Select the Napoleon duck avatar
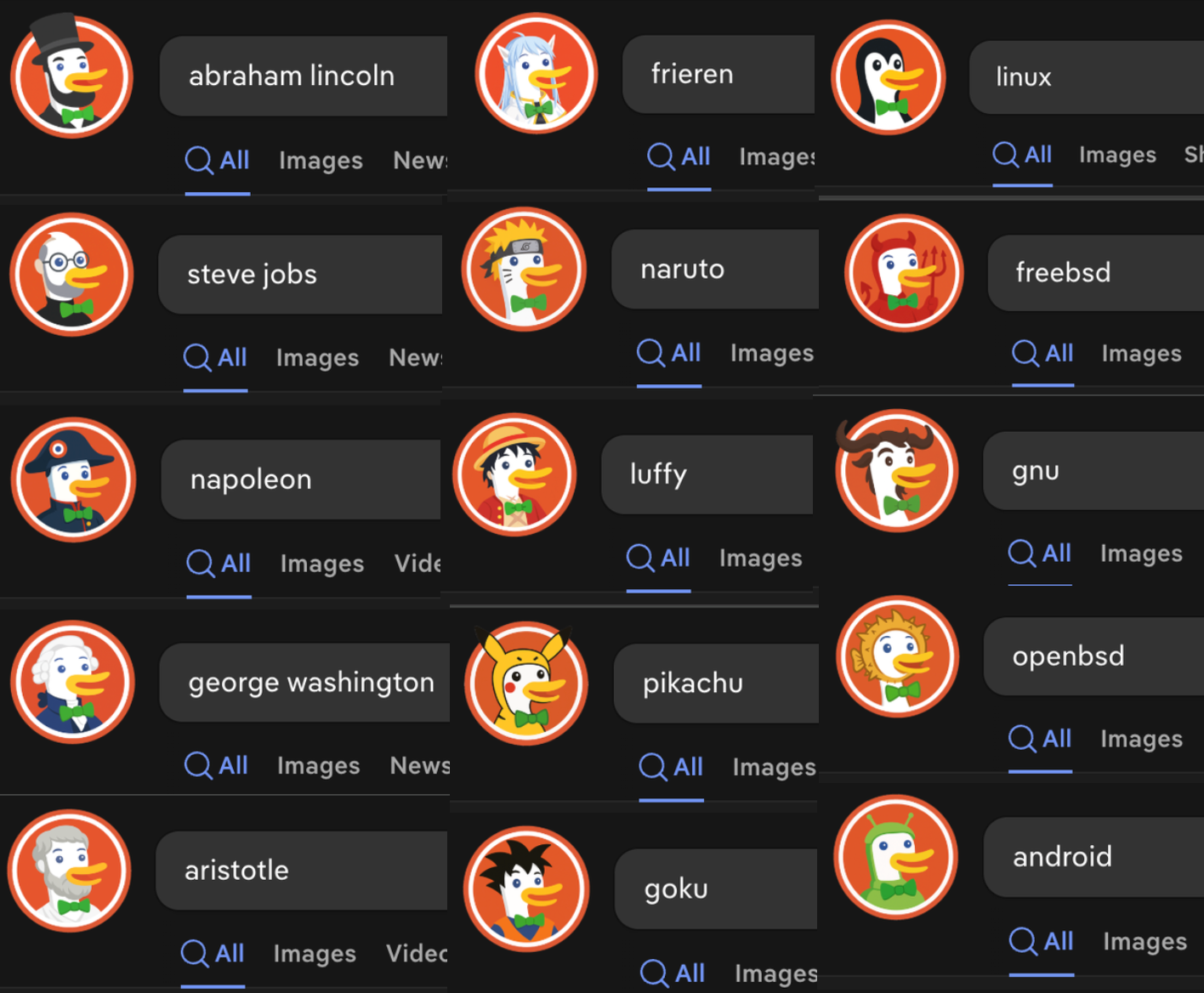 (x=73, y=479)
